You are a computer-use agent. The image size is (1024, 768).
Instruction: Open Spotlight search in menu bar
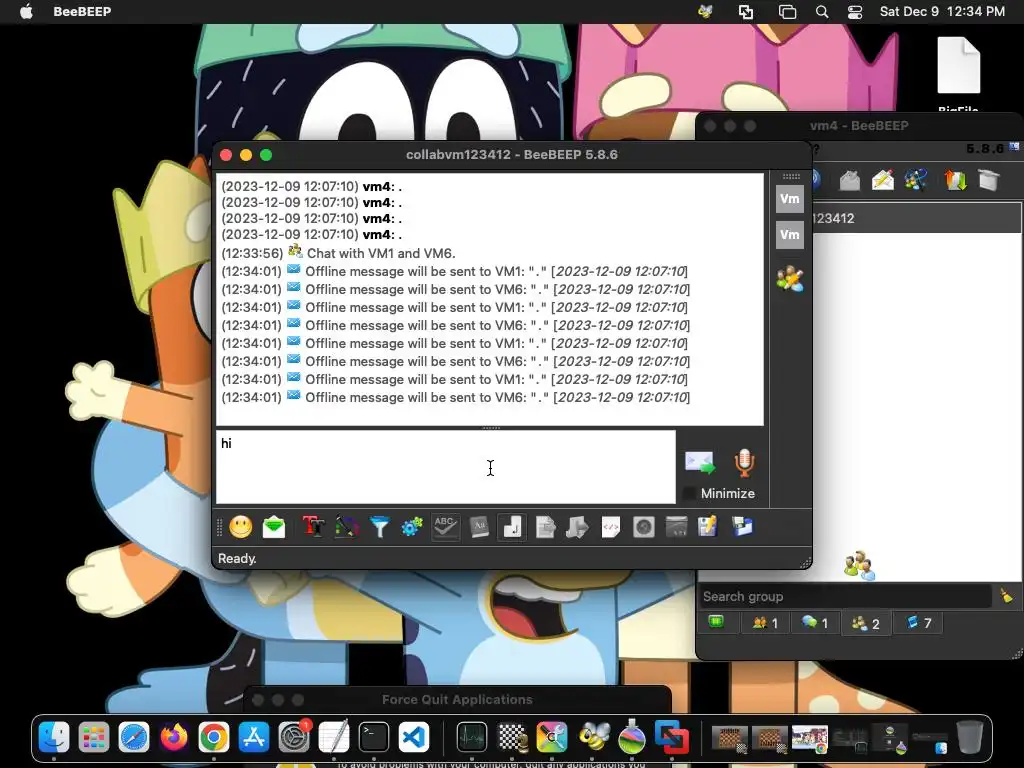(x=822, y=12)
